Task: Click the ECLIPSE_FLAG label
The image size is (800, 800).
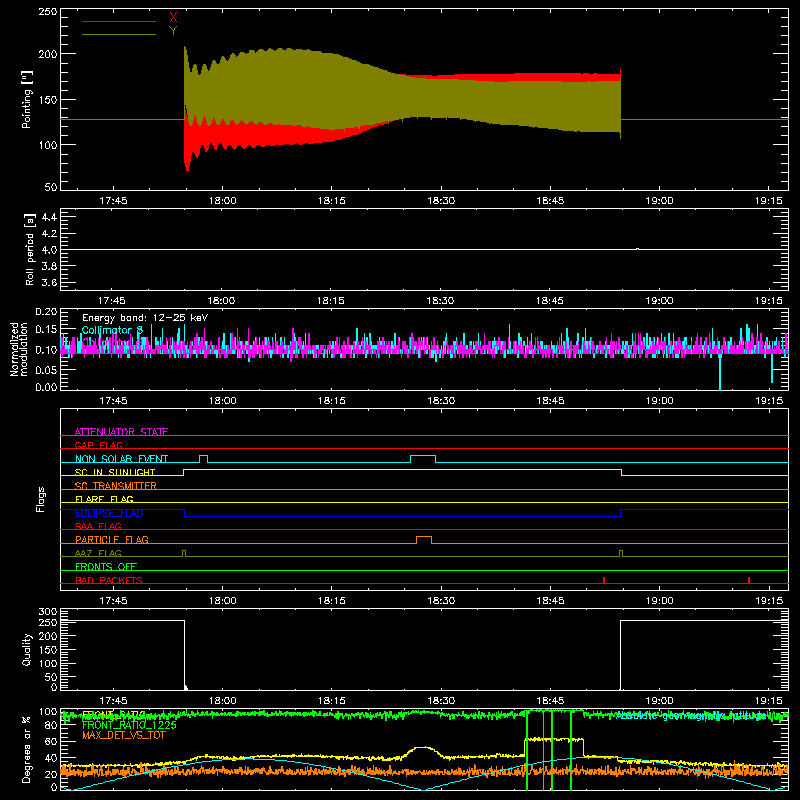Action: tap(109, 513)
